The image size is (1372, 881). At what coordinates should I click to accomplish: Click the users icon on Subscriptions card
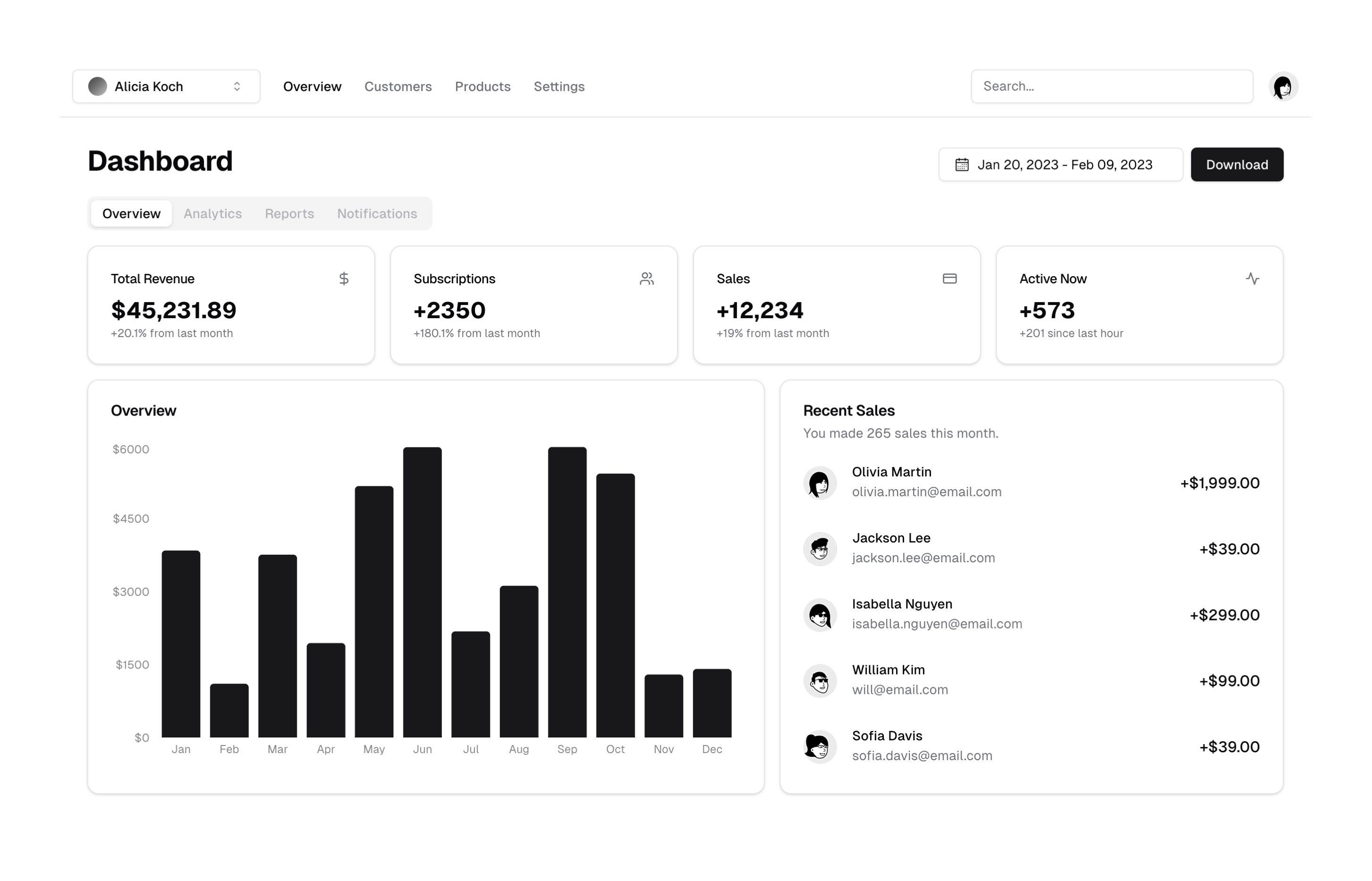(x=647, y=279)
